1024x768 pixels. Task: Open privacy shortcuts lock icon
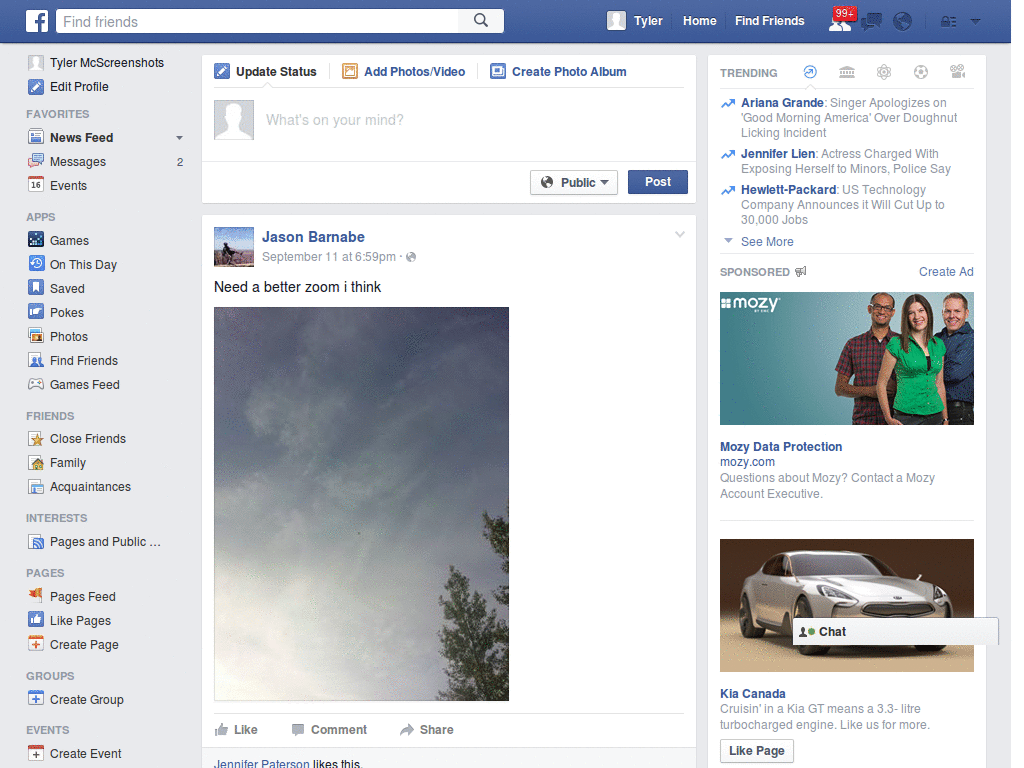(x=948, y=22)
